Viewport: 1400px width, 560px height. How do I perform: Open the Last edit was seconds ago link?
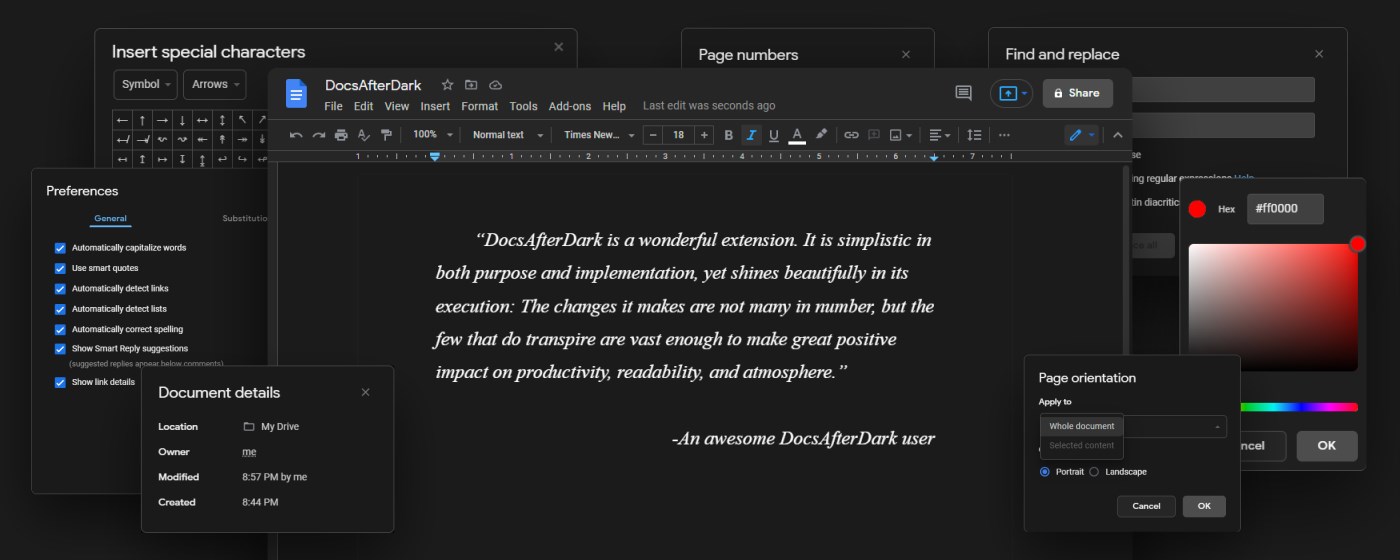click(x=709, y=106)
